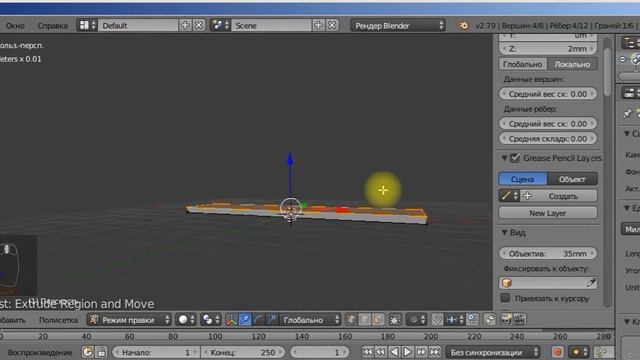Click the Blender logo icon in the header
Viewport: 640px width, 360px height.
coord(463,25)
